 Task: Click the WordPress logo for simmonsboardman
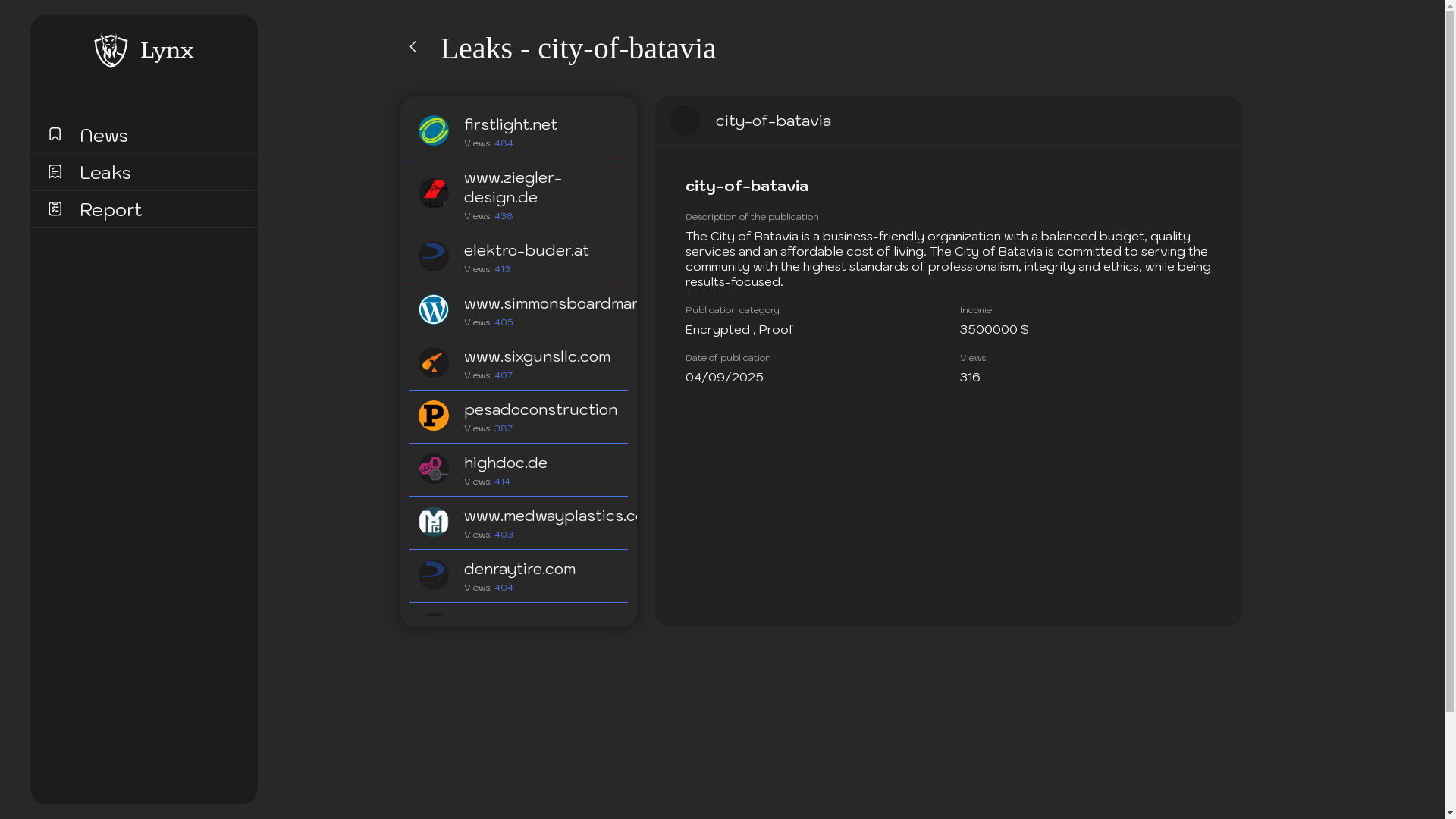434,309
